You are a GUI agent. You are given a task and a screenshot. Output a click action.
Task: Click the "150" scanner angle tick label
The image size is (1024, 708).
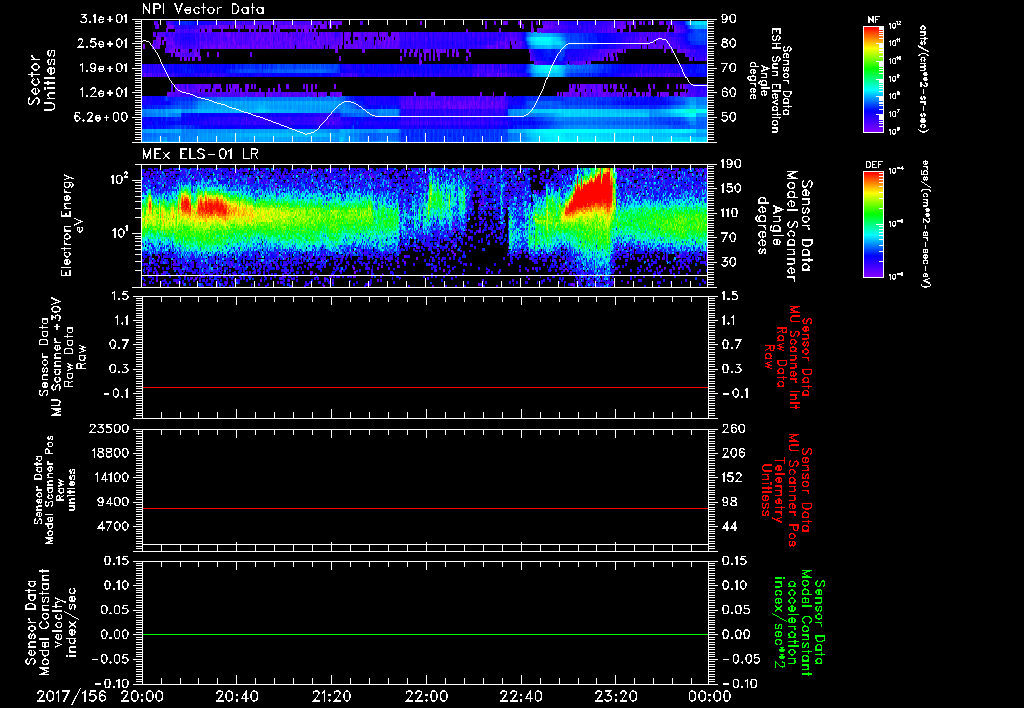731,188
